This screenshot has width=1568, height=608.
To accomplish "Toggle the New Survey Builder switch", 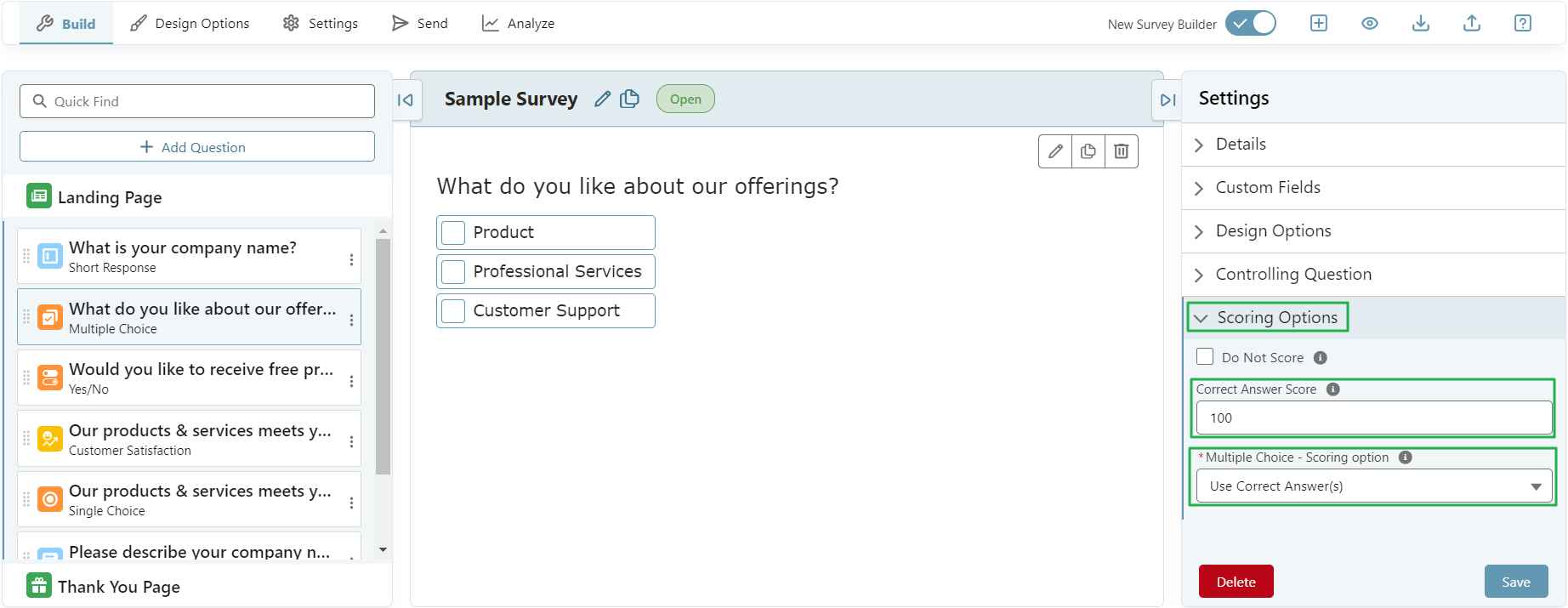I will 1250,24.
